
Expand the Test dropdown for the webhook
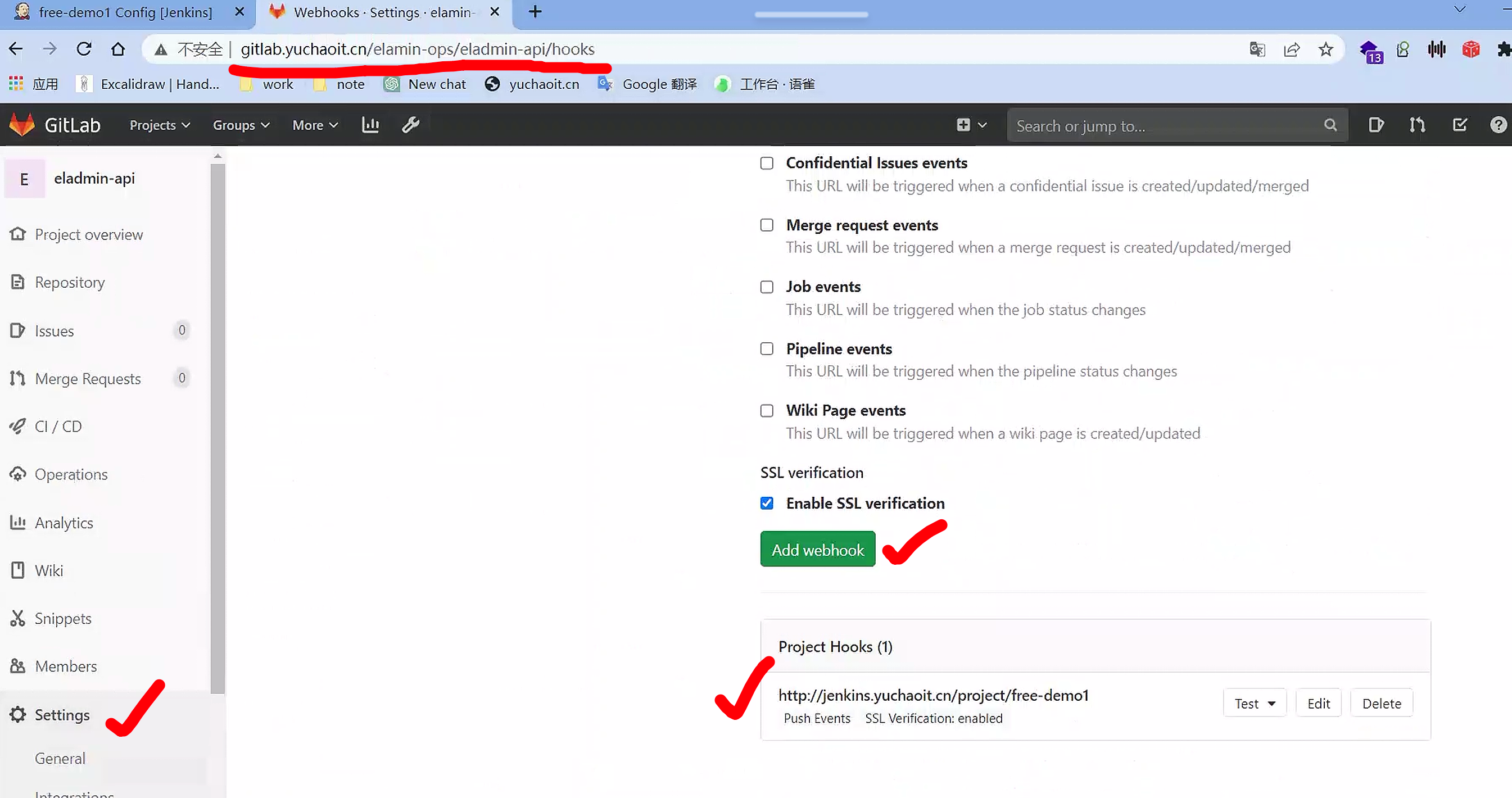coord(1255,703)
